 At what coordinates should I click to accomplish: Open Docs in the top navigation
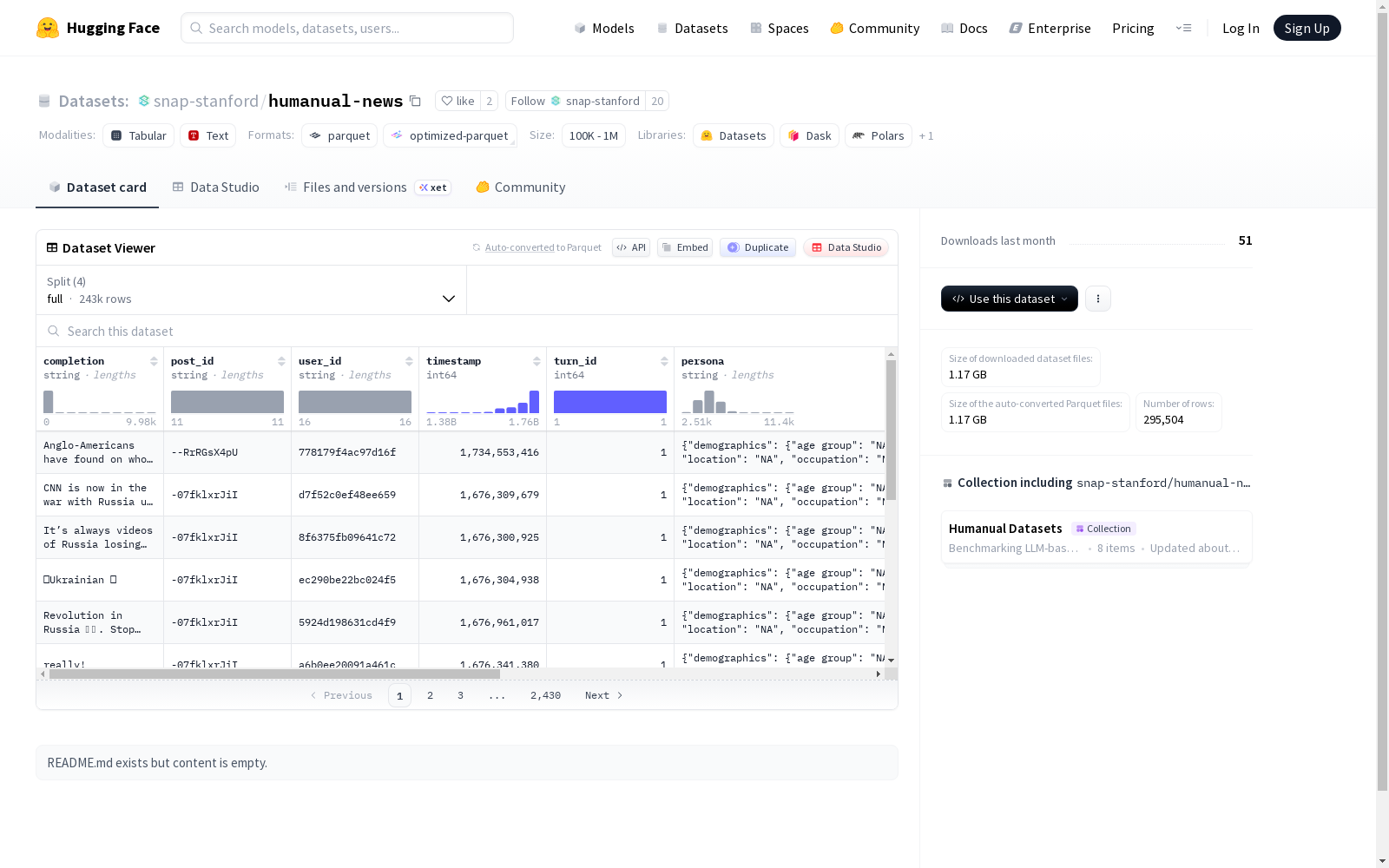(x=964, y=28)
